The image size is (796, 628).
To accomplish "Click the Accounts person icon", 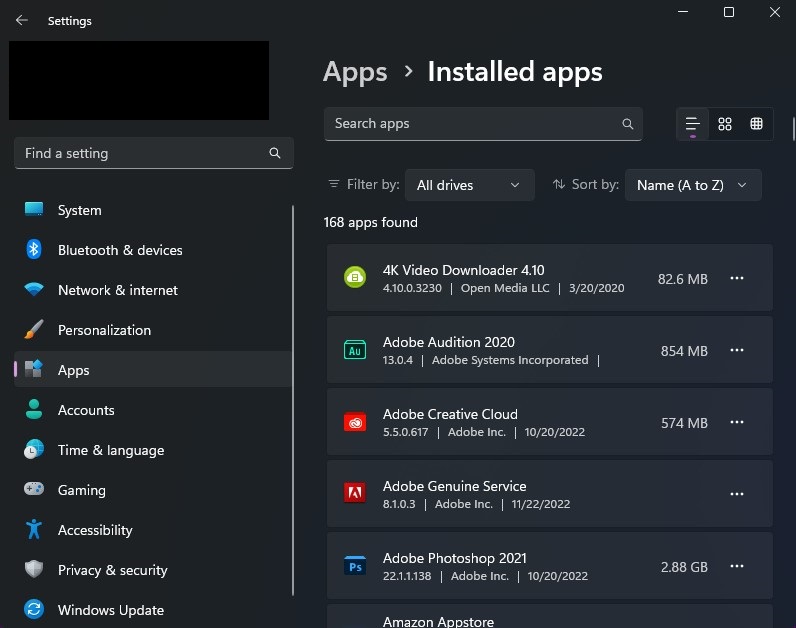I will [34, 409].
